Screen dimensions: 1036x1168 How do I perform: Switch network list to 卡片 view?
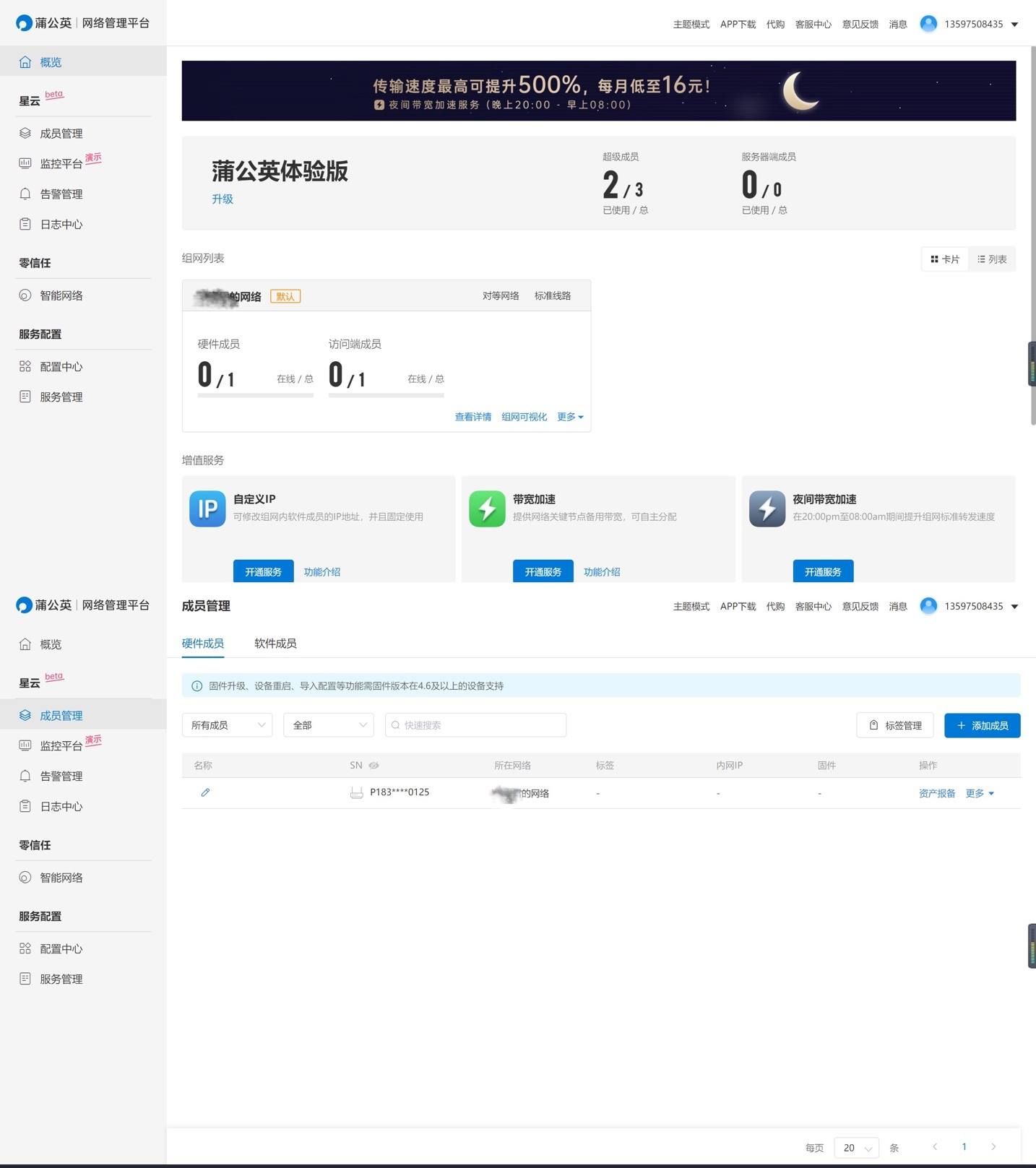click(945, 259)
